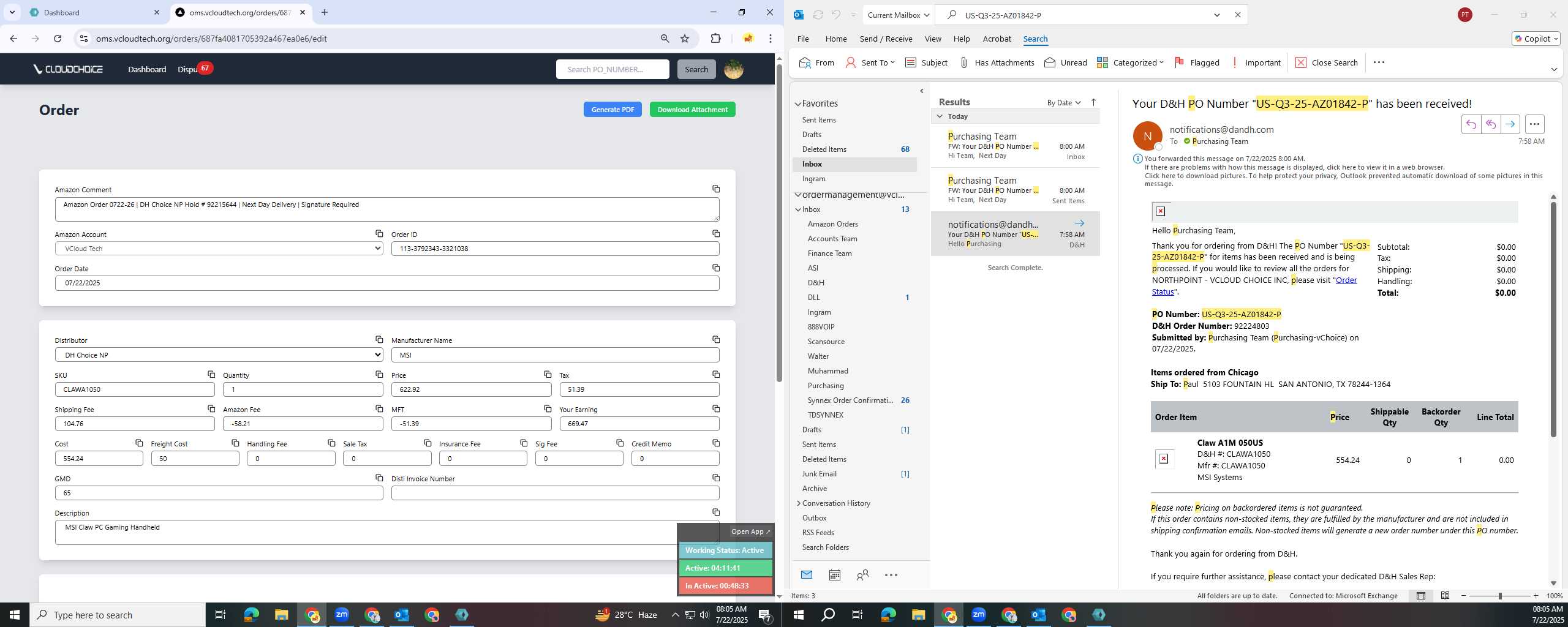Copy the Your Earning value
The image size is (1568, 627).
pos(715,409)
